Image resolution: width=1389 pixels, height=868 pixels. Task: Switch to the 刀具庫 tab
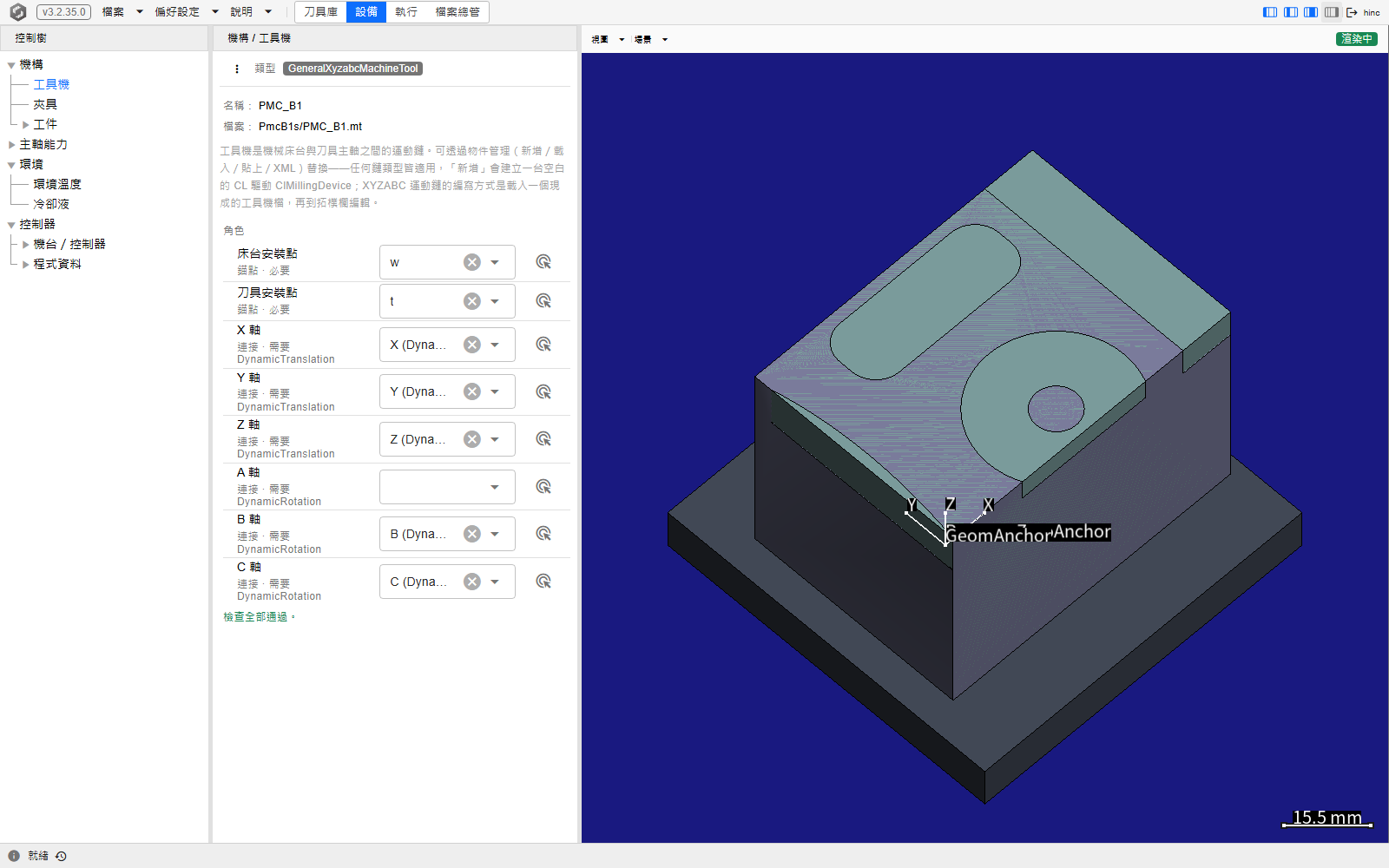click(320, 12)
